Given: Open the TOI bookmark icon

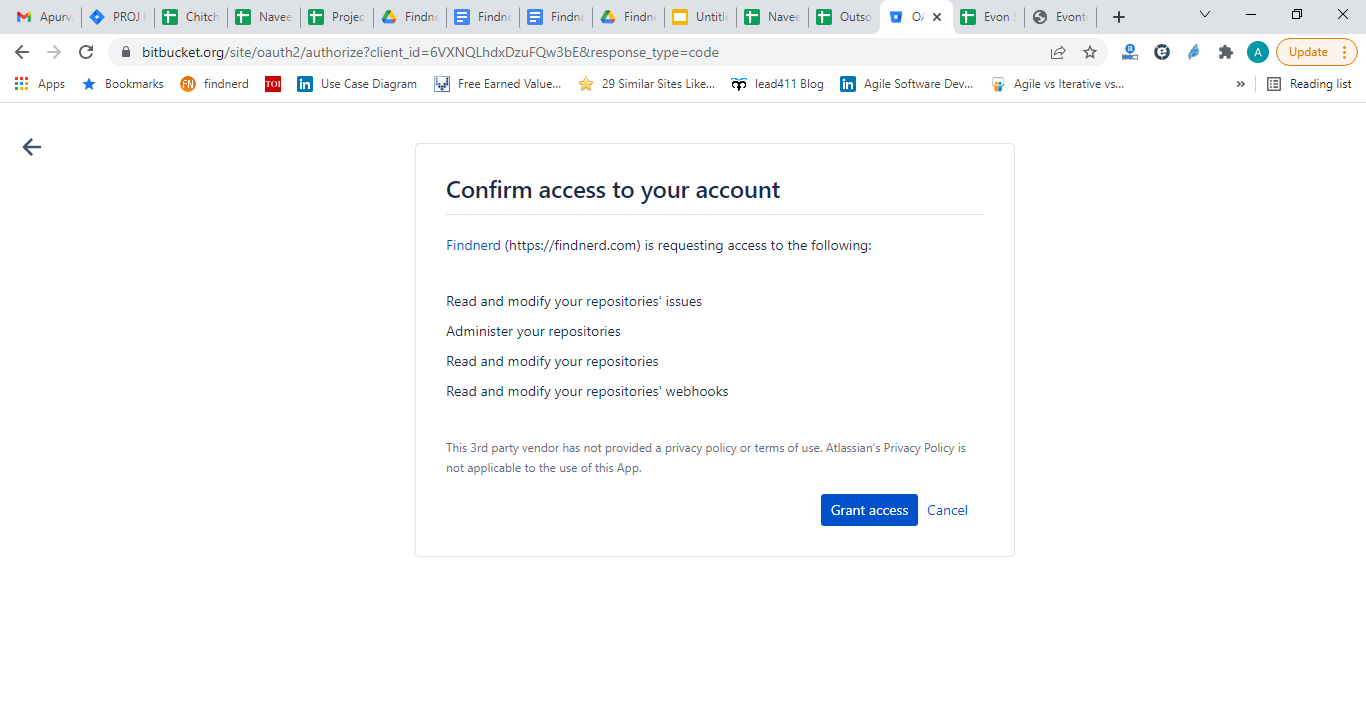Looking at the screenshot, I should point(273,84).
